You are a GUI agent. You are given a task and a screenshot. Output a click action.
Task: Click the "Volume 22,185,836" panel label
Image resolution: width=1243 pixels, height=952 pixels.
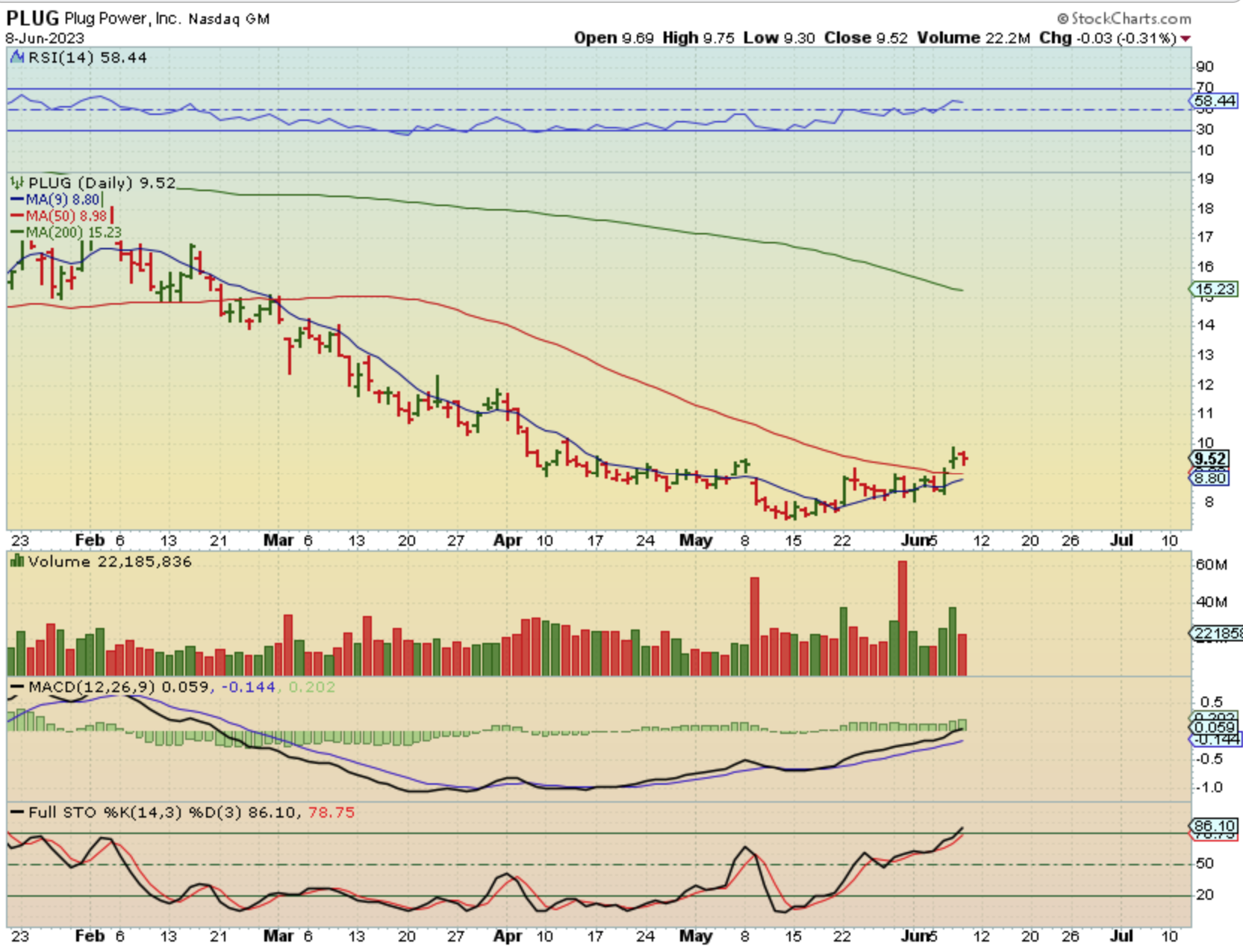tap(110, 561)
